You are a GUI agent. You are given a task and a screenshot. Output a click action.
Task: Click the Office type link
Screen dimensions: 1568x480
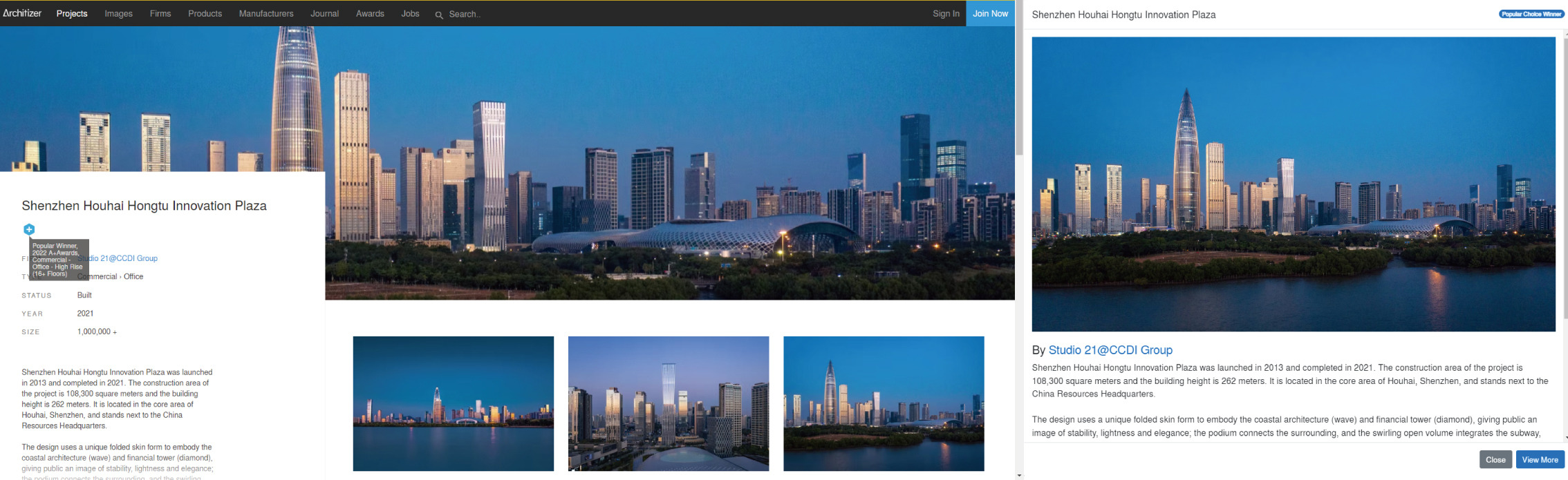[x=133, y=276]
